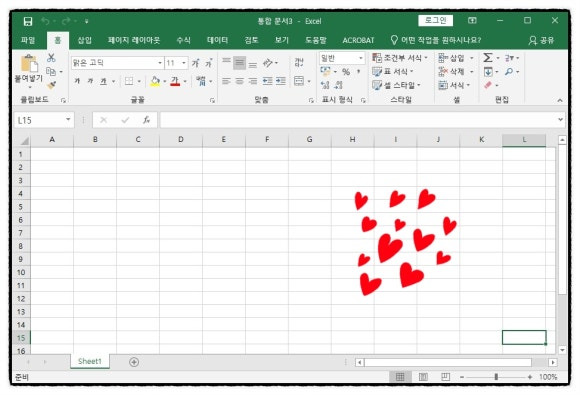Redo the last undone action

[66, 21]
